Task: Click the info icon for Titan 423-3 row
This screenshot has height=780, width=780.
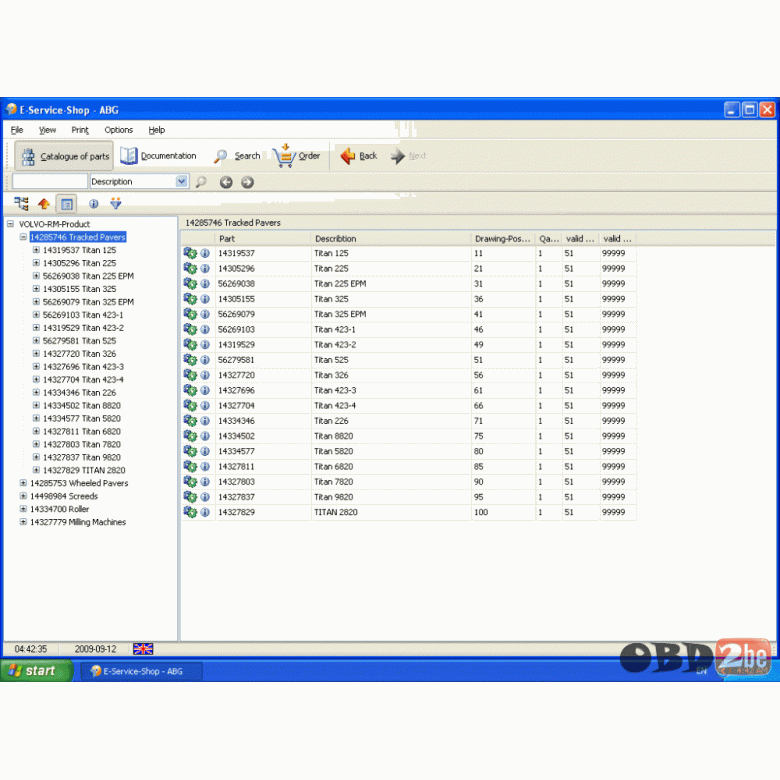Action: 205,390
